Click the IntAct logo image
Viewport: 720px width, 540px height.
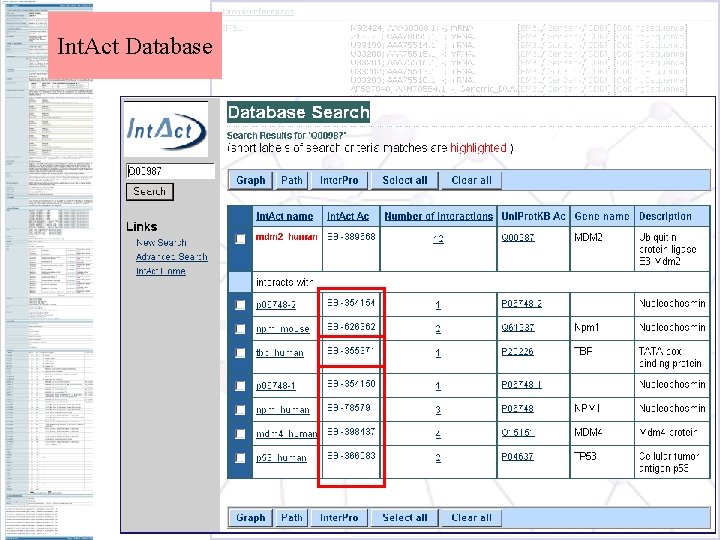tap(166, 129)
